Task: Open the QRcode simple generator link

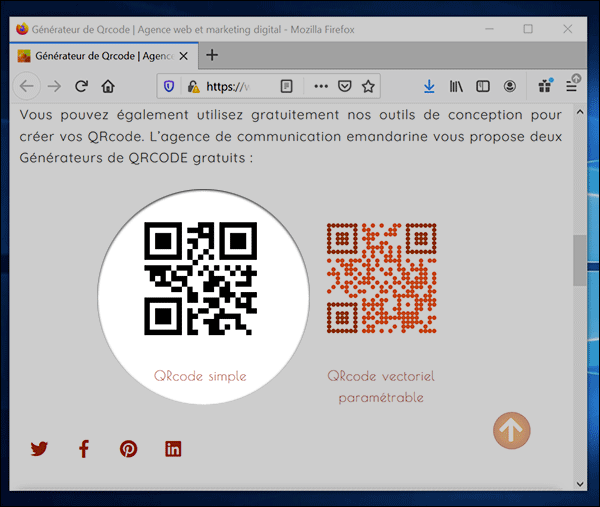Action: (200, 376)
